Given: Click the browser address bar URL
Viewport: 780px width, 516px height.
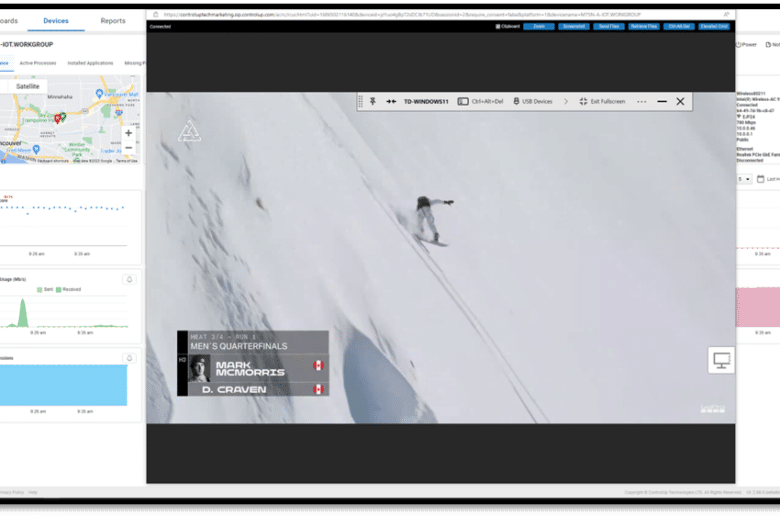Looking at the screenshot, I should point(402,14).
